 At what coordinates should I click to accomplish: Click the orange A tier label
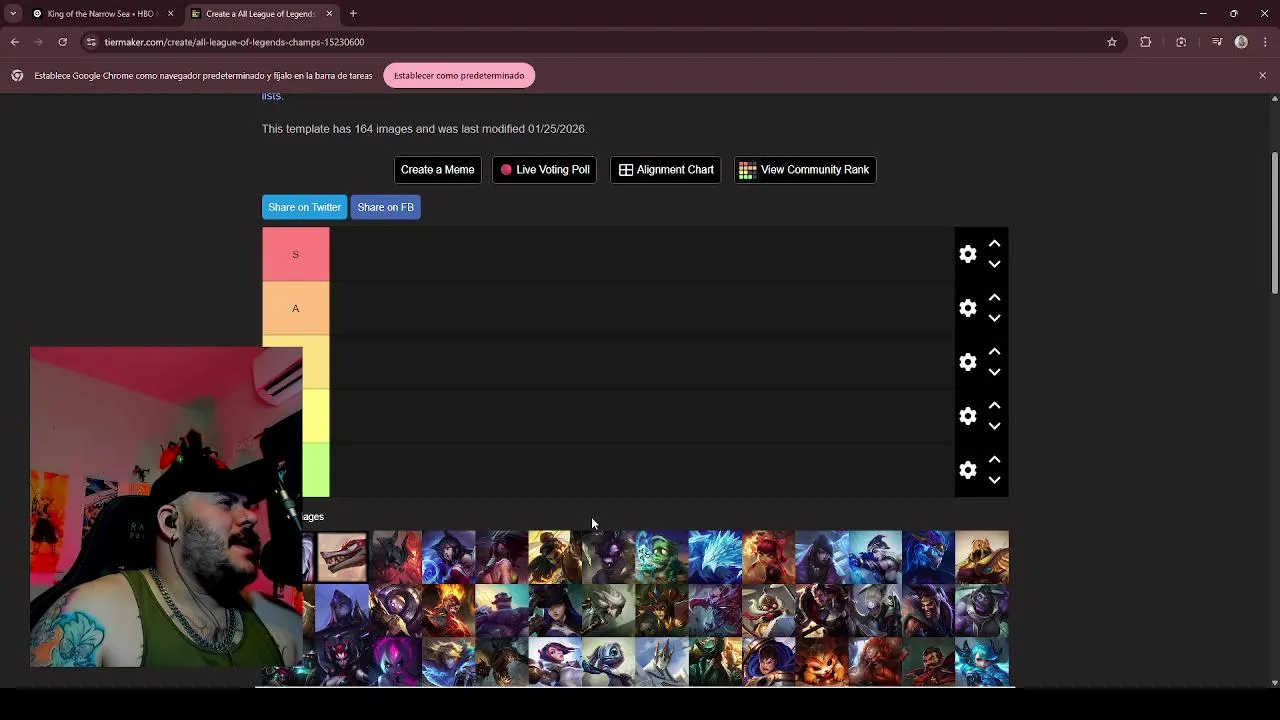pos(295,308)
